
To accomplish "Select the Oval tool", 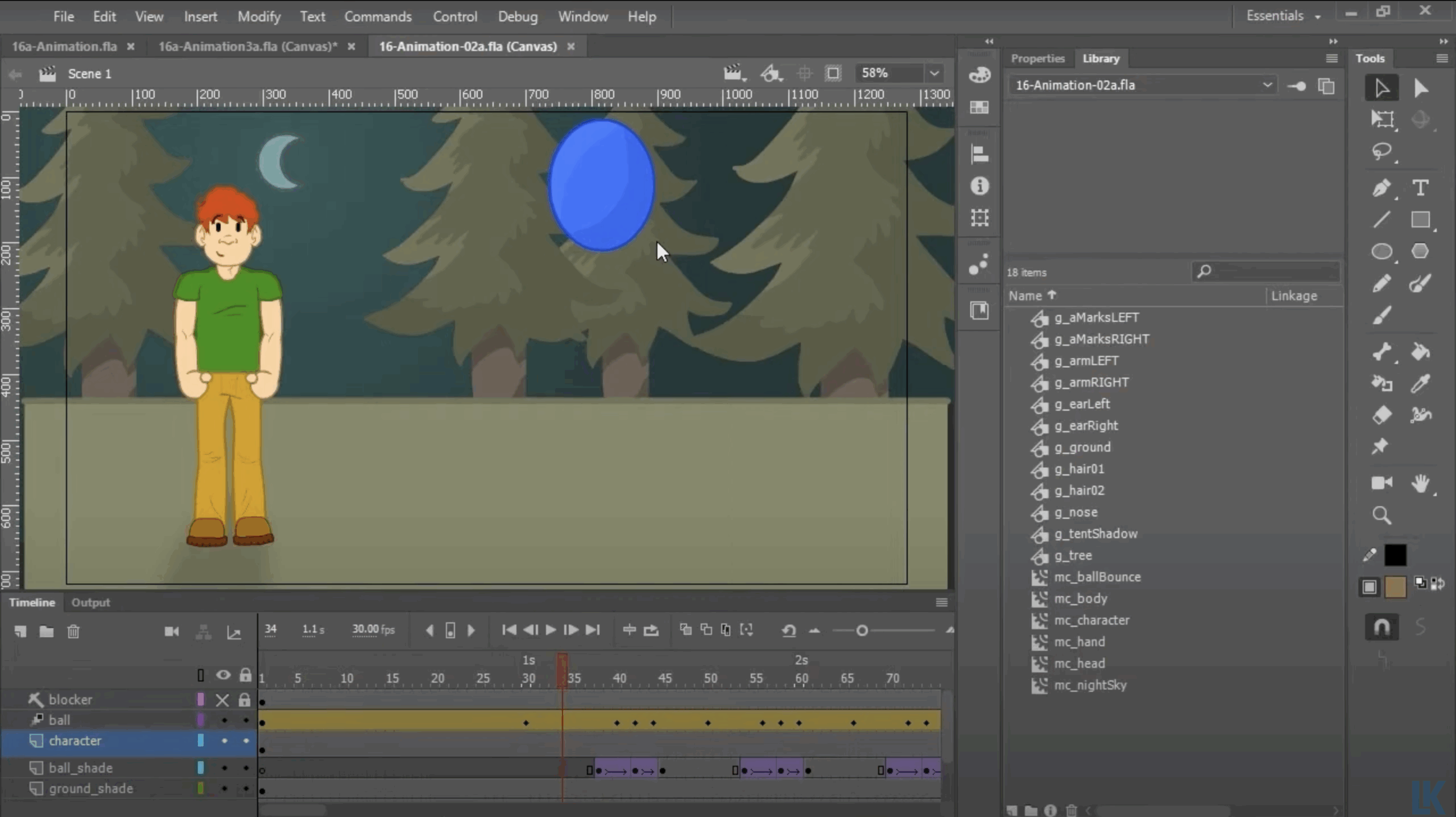I will tap(1381, 251).
